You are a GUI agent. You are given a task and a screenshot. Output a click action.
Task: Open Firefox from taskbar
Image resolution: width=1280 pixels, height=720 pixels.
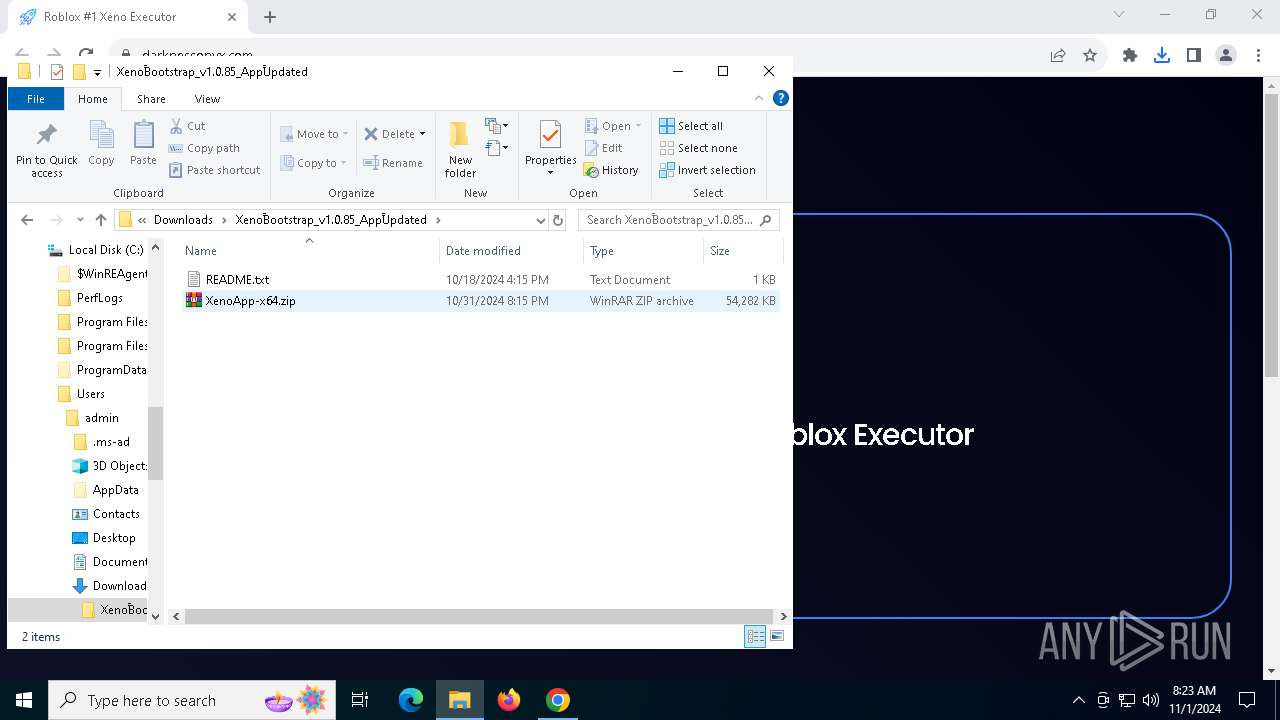tap(509, 700)
